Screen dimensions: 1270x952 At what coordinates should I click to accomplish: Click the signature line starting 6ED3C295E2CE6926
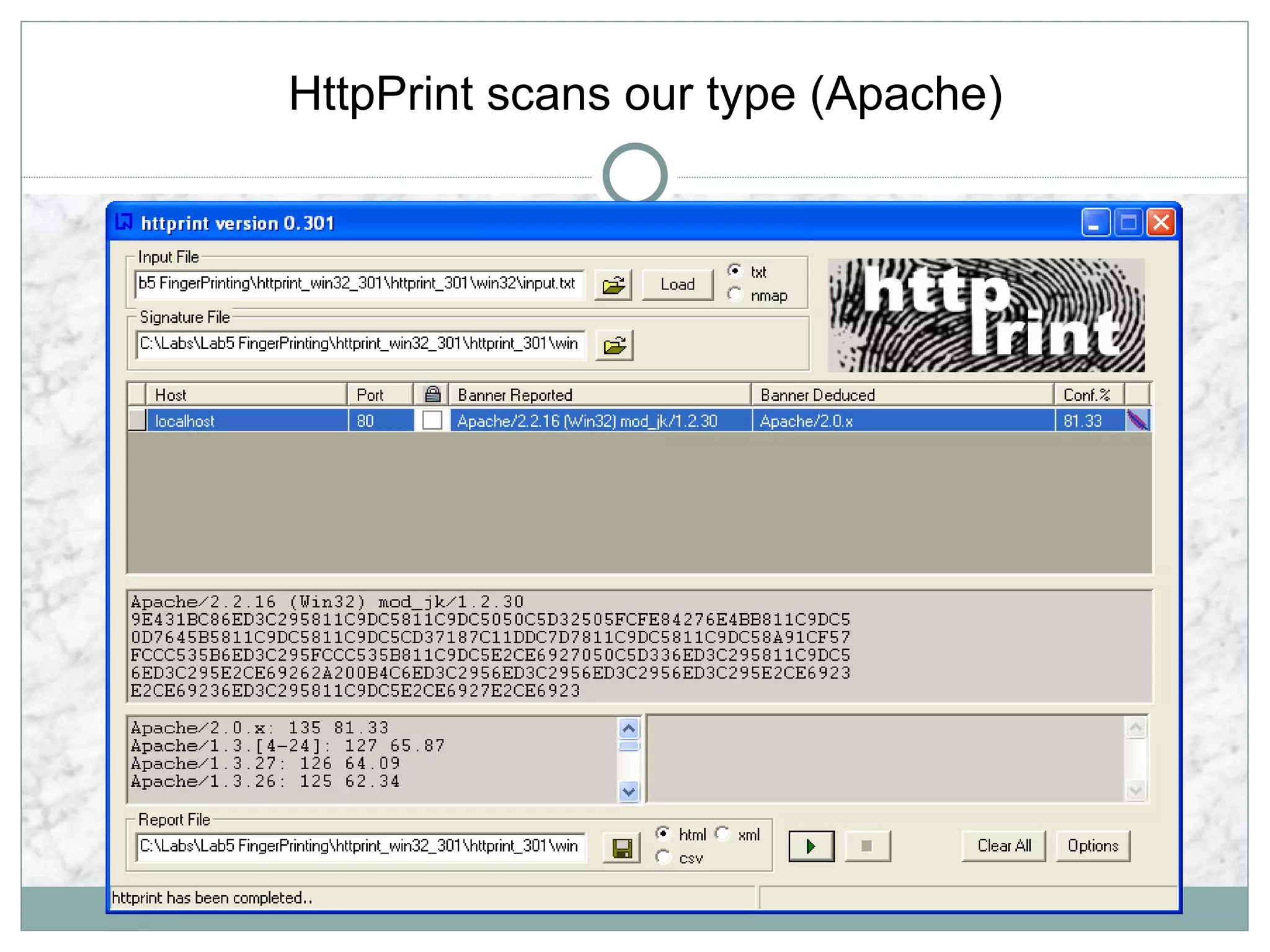pos(491,672)
